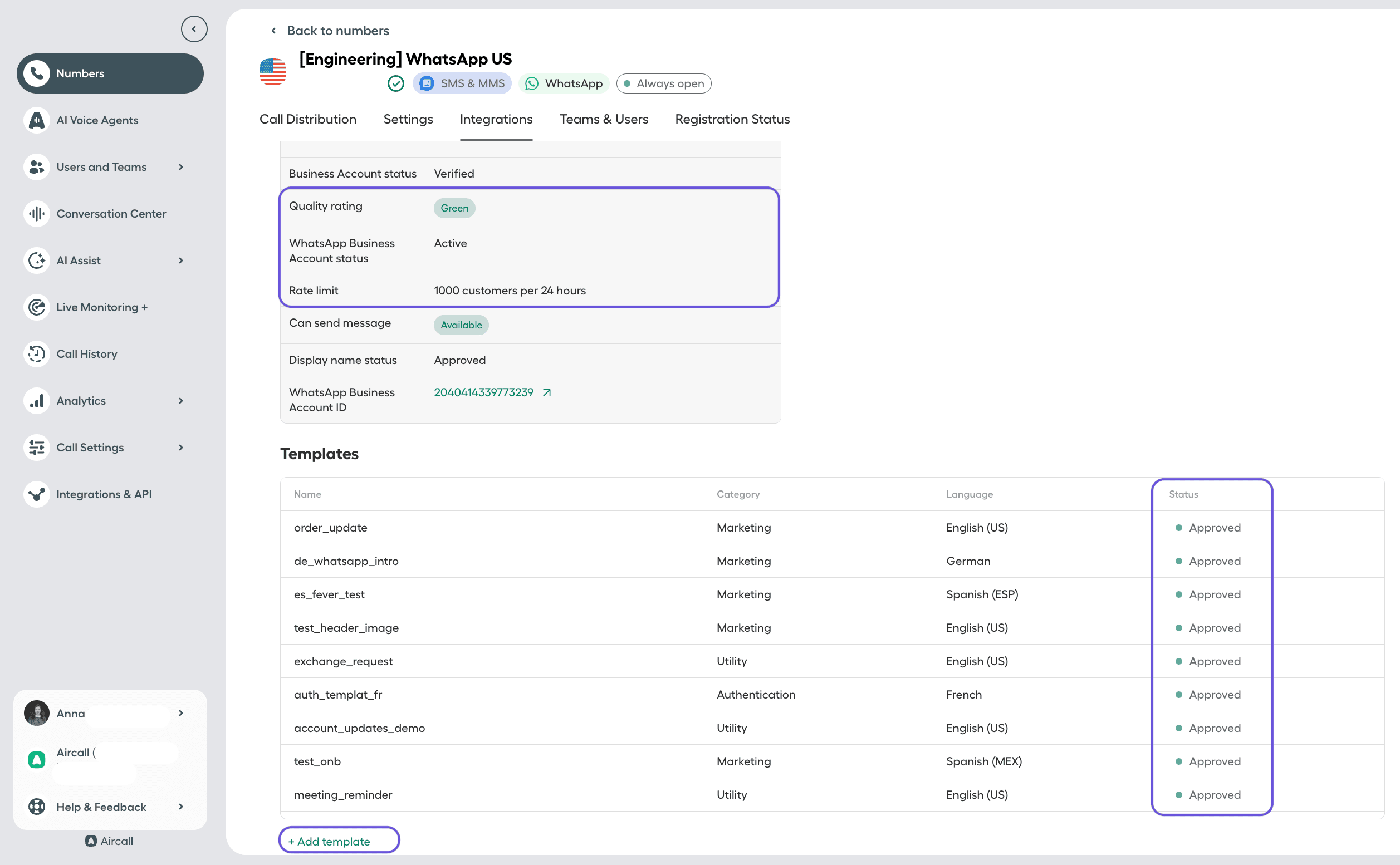
Task: Open AI Voice Agents from the sidebar
Action: [x=96, y=120]
